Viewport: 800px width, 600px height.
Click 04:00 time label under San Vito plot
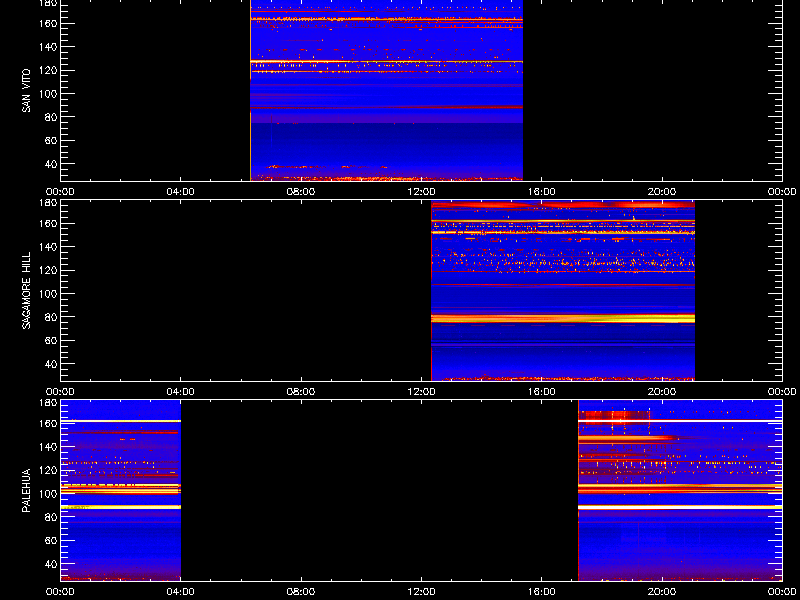tap(181, 192)
